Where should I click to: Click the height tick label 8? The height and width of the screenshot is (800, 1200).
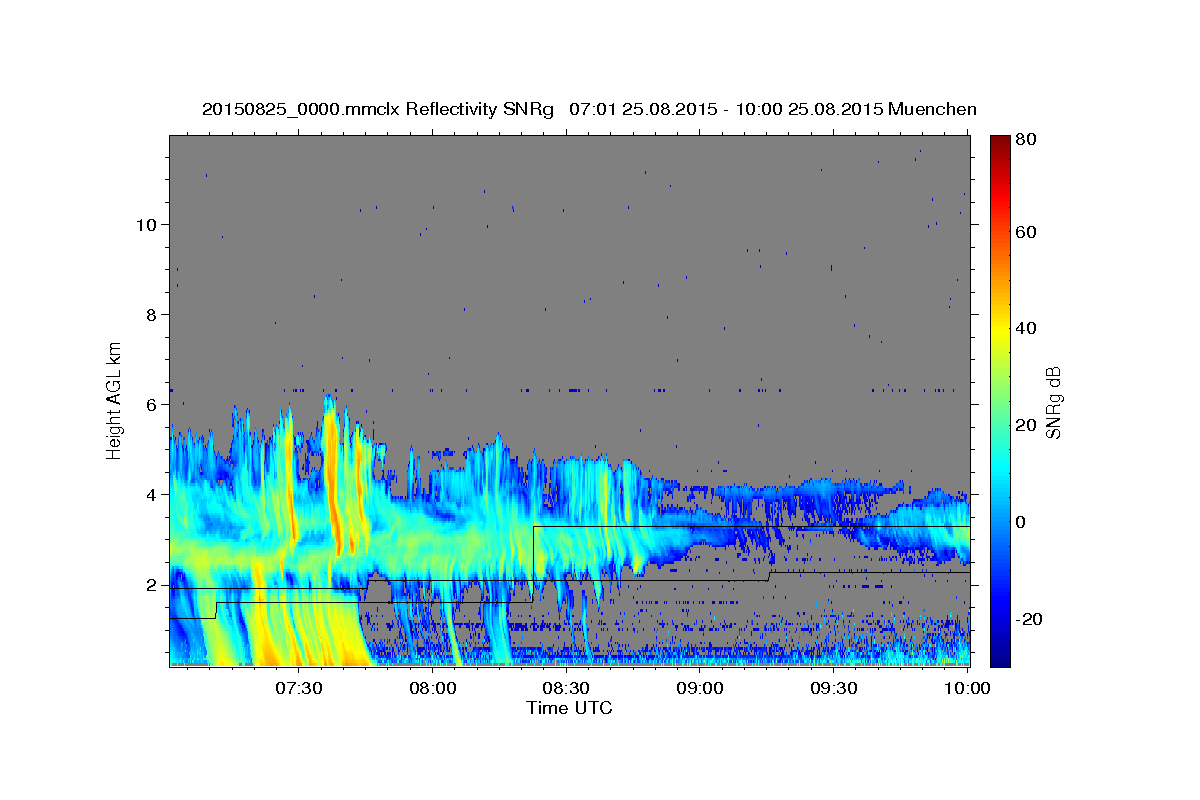coord(150,314)
